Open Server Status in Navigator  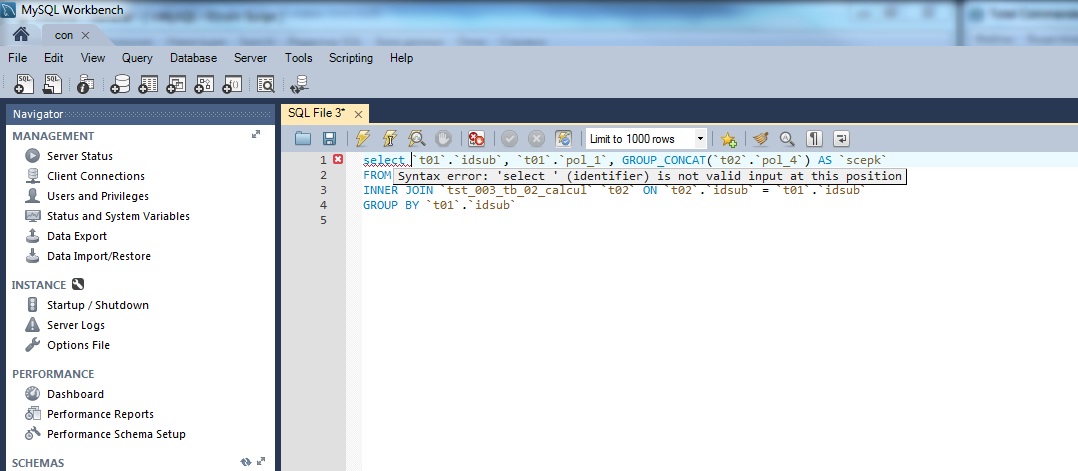tap(80, 156)
